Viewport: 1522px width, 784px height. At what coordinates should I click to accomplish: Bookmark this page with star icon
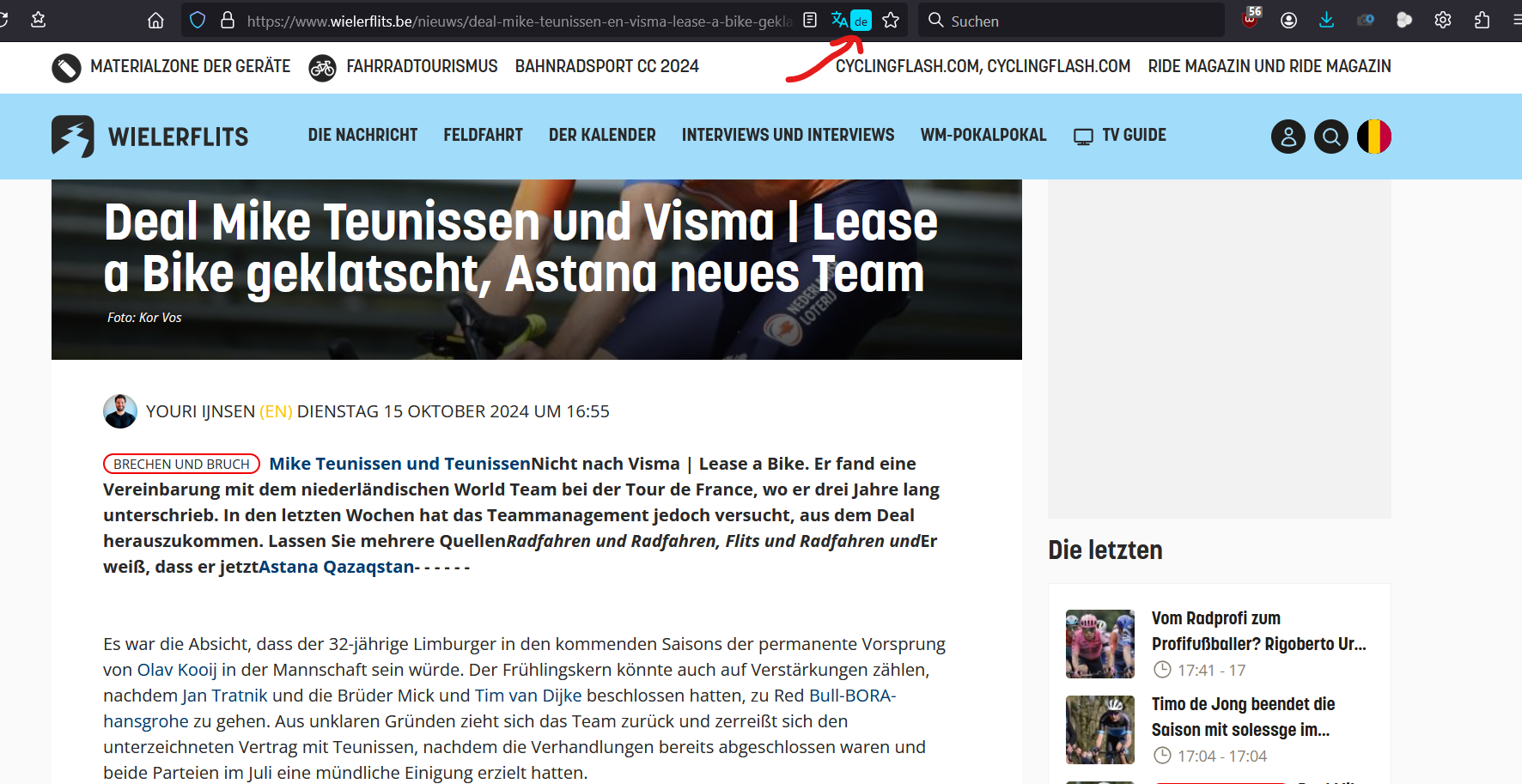[x=891, y=21]
